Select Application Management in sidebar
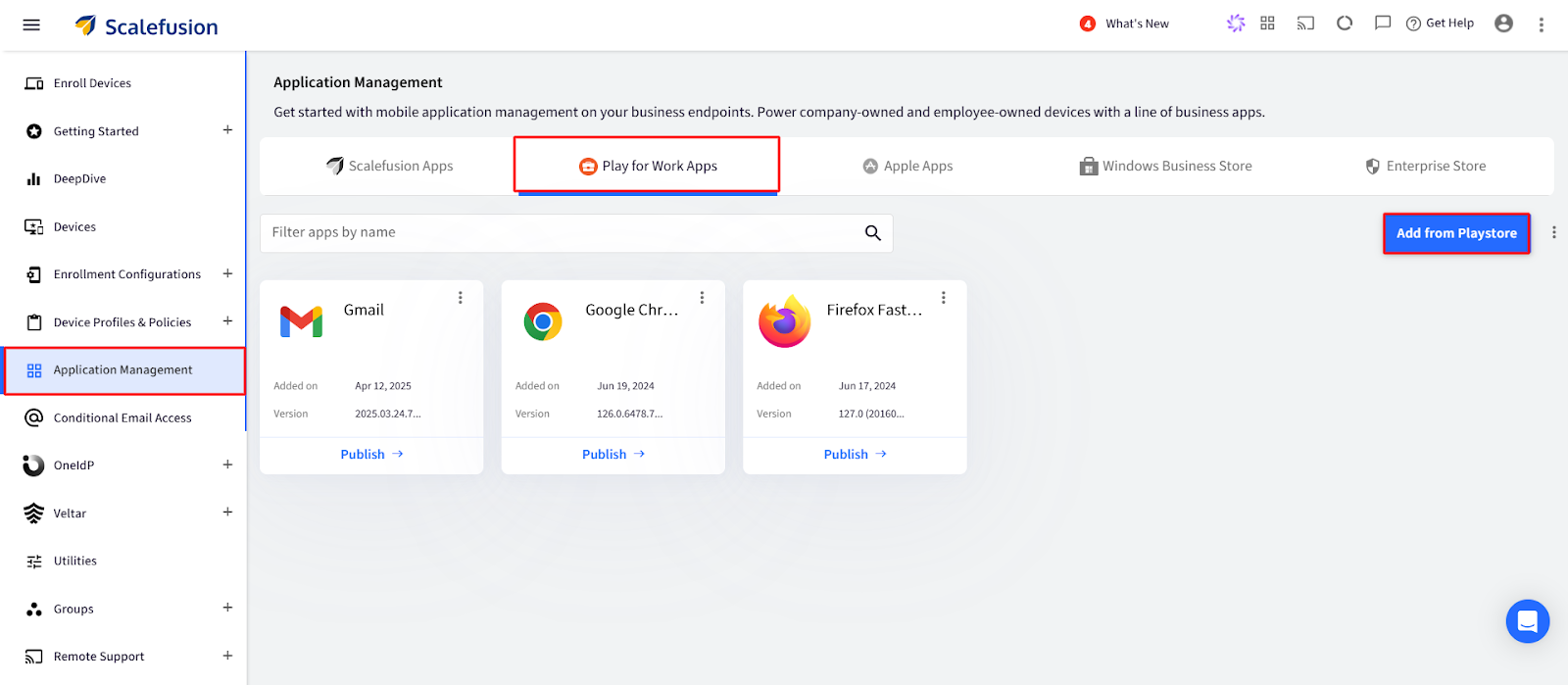 pyautogui.click(x=123, y=370)
